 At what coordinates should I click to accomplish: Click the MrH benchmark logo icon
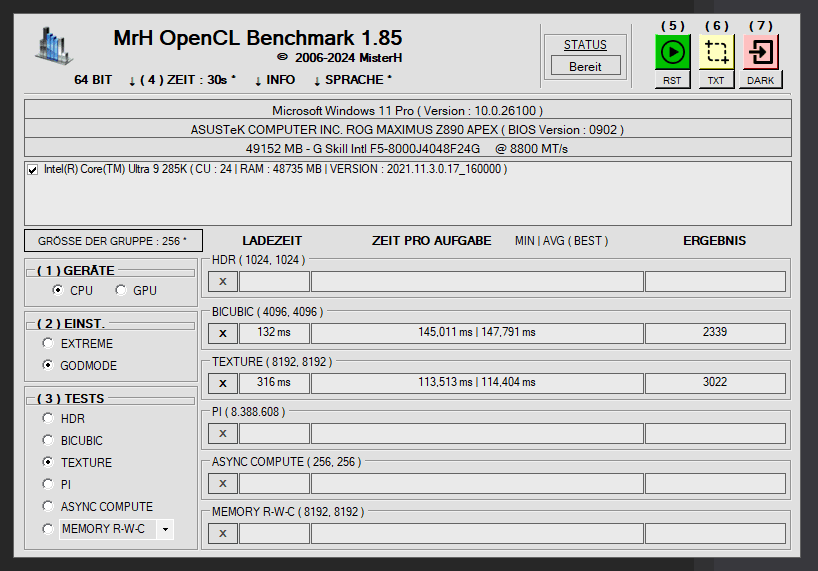(x=54, y=46)
